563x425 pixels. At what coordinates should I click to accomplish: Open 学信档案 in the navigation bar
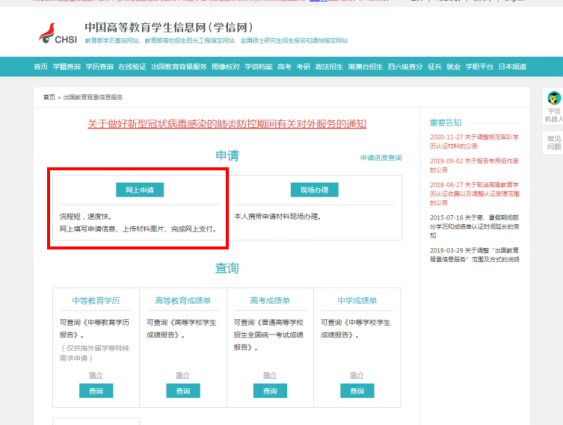pyautogui.click(x=259, y=66)
